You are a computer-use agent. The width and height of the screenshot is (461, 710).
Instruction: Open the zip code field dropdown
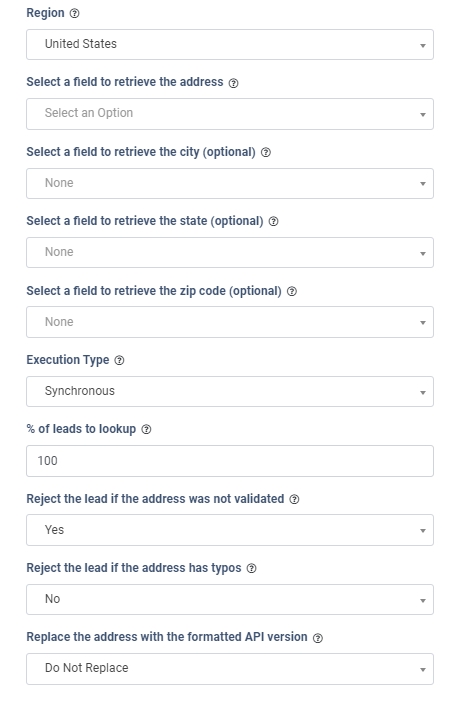pyautogui.click(x=230, y=322)
